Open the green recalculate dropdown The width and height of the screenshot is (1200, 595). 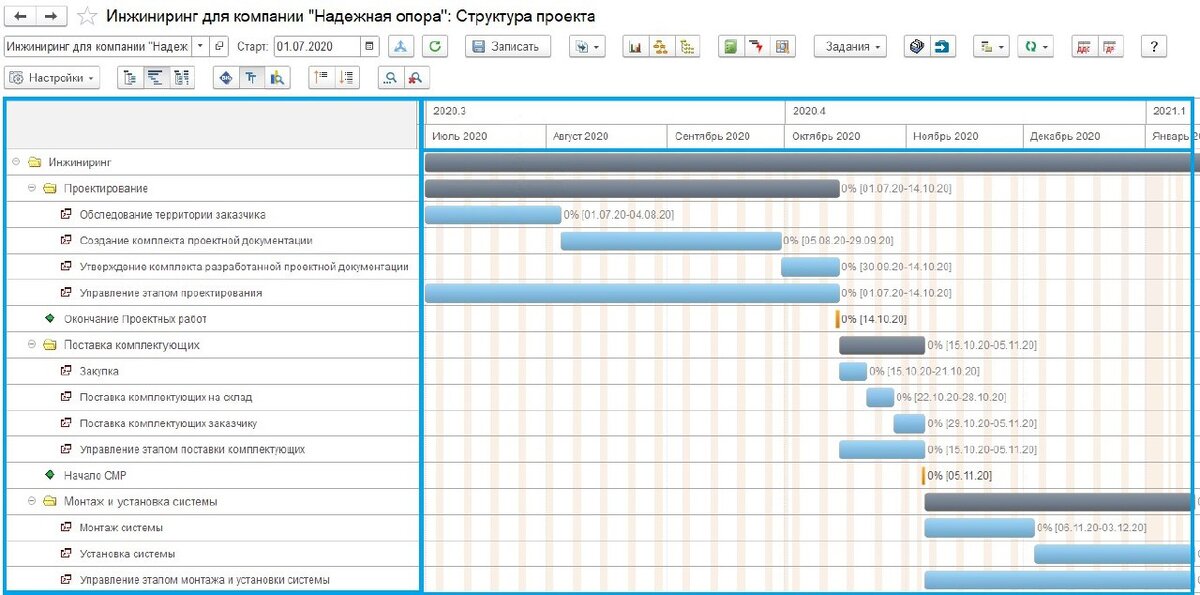[1035, 46]
